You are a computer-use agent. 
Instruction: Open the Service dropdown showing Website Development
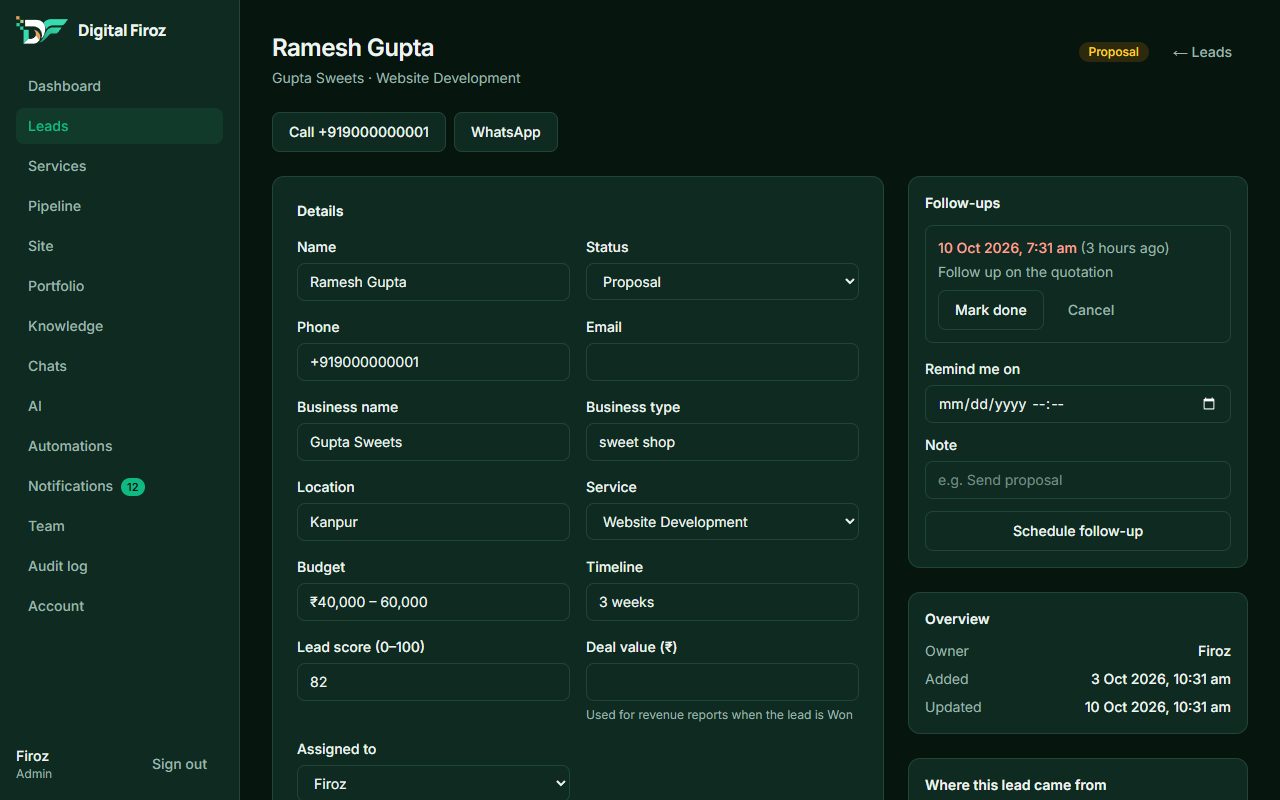[x=722, y=522]
